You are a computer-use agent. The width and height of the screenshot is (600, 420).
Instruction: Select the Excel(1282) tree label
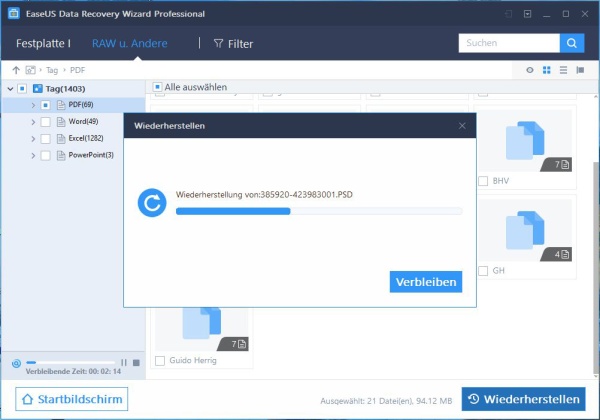pyautogui.click(x=86, y=138)
